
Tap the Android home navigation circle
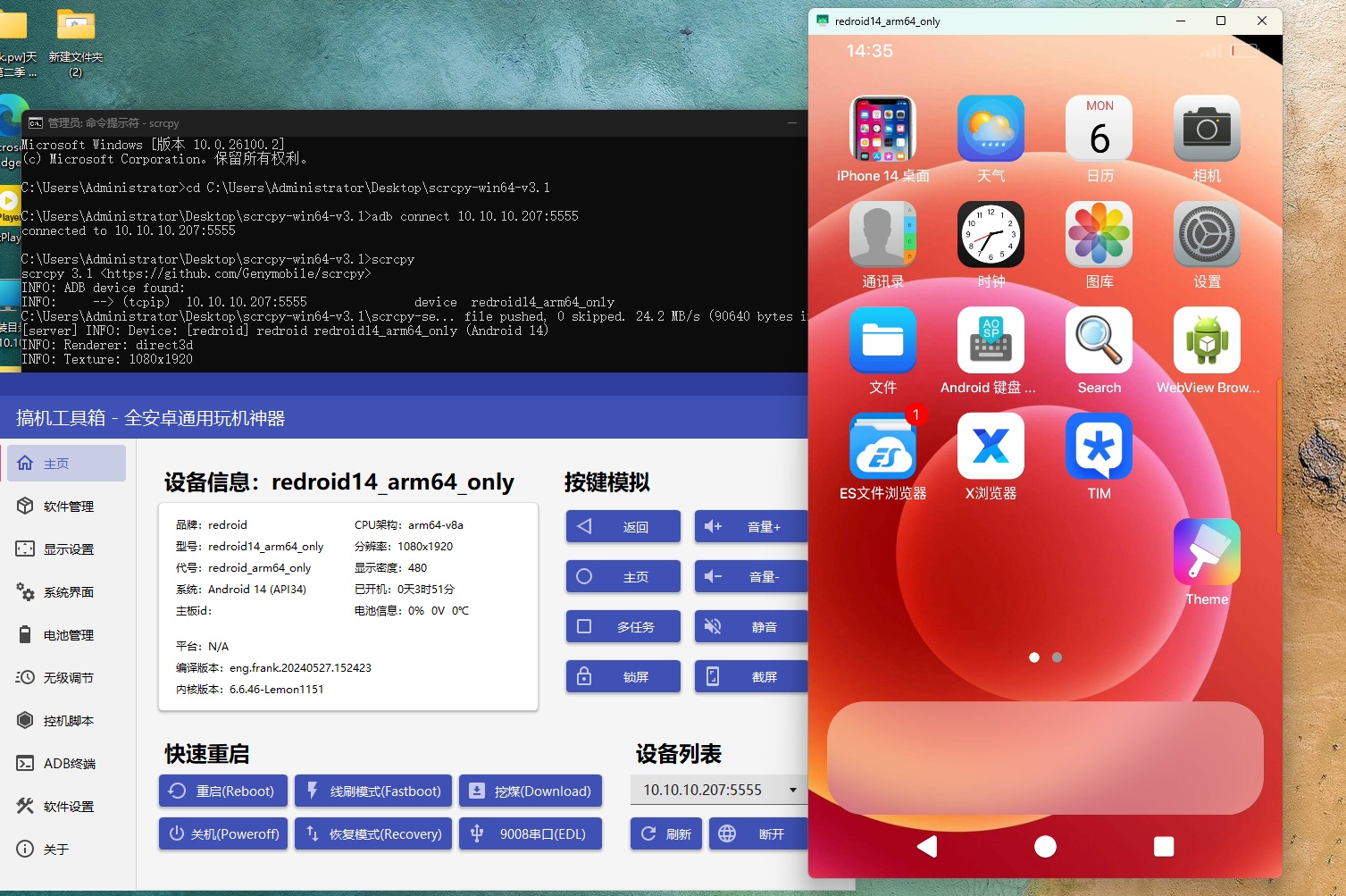click(x=1045, y=846)
